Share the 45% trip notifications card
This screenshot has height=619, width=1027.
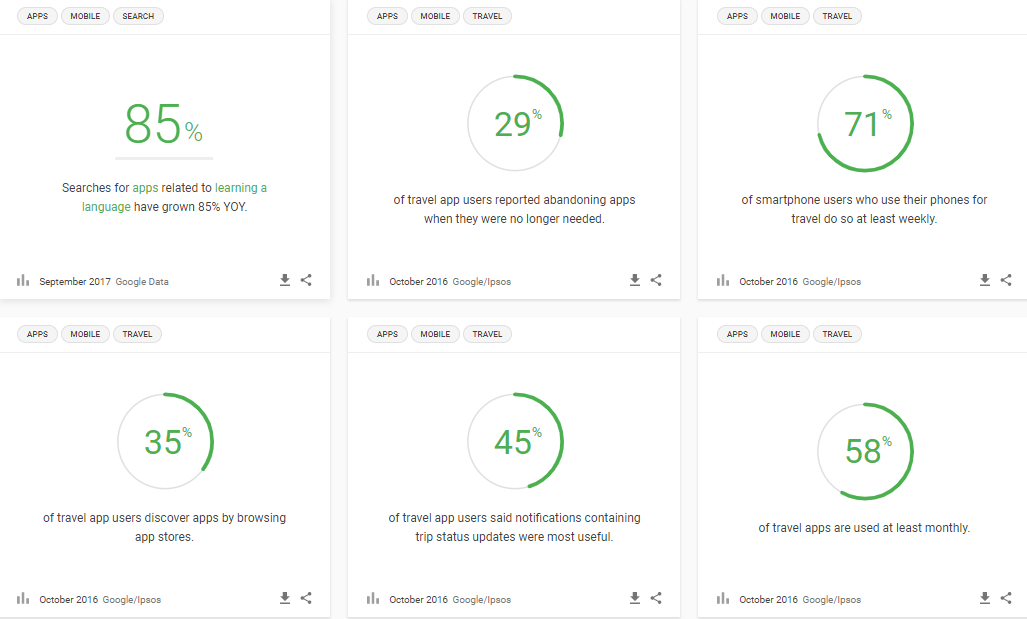(656, 597)
